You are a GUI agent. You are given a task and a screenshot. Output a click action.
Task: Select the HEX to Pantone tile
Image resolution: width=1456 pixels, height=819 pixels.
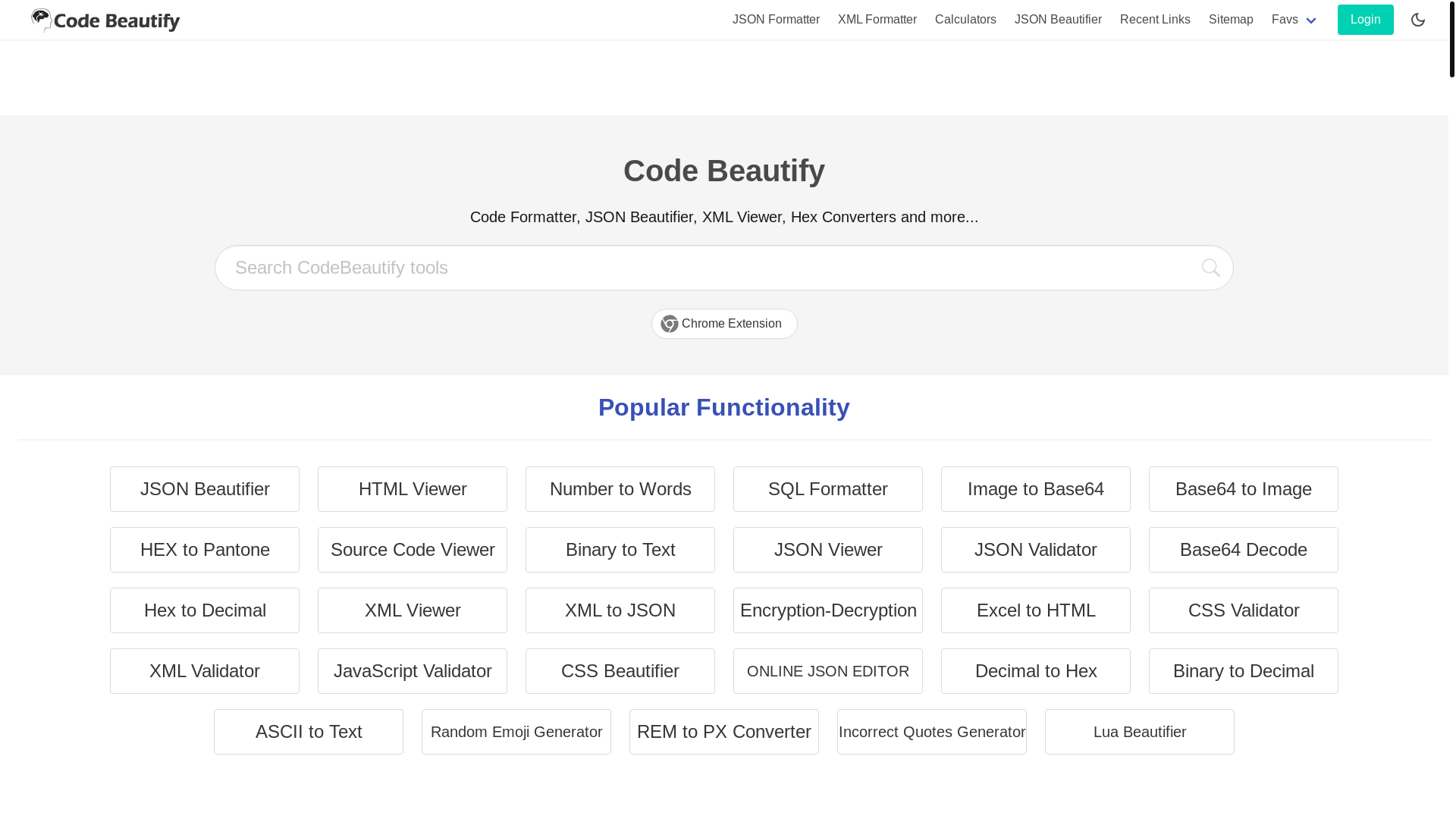tap(205, 550)
